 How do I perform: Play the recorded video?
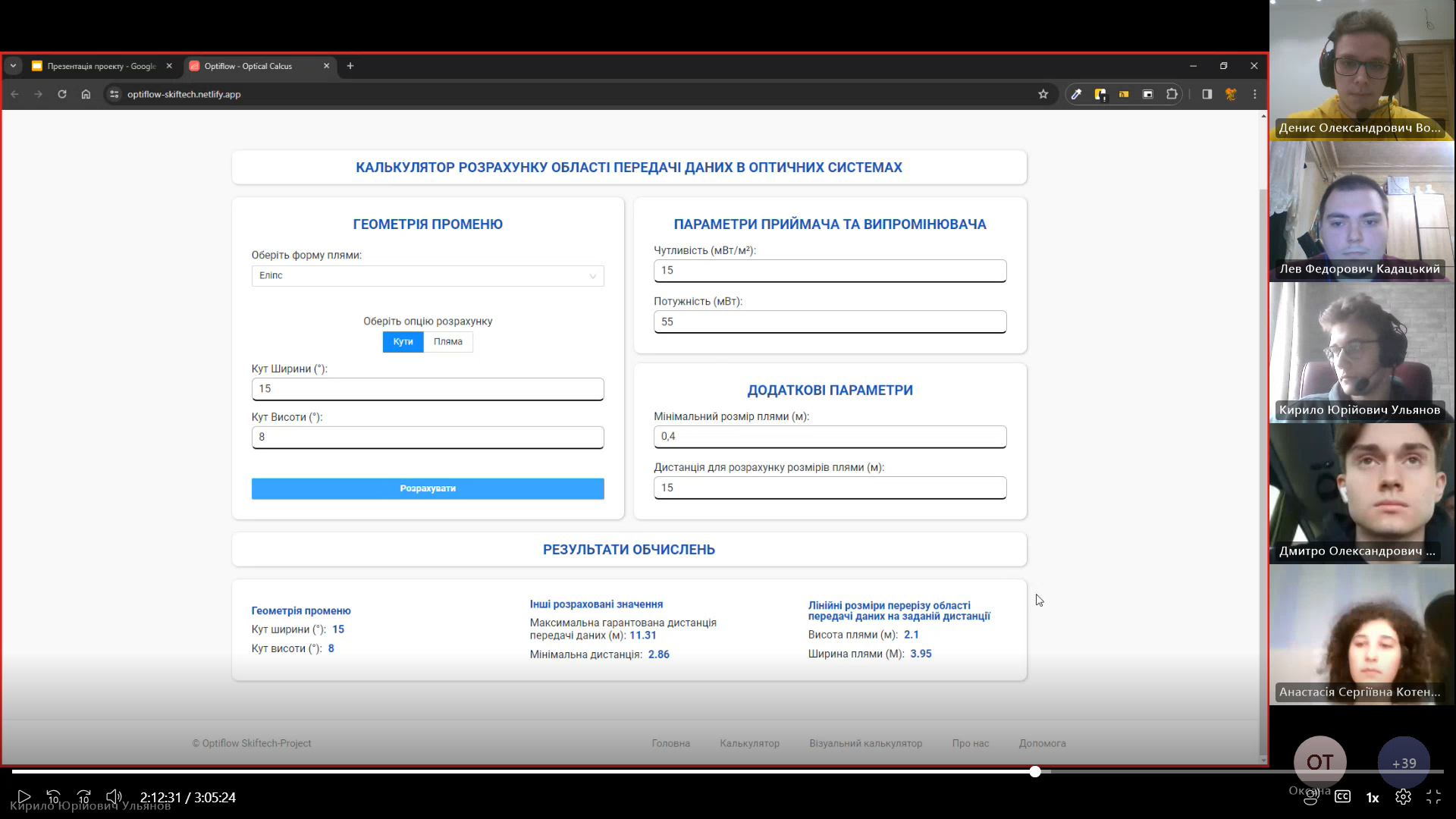(x=24, y=797)
